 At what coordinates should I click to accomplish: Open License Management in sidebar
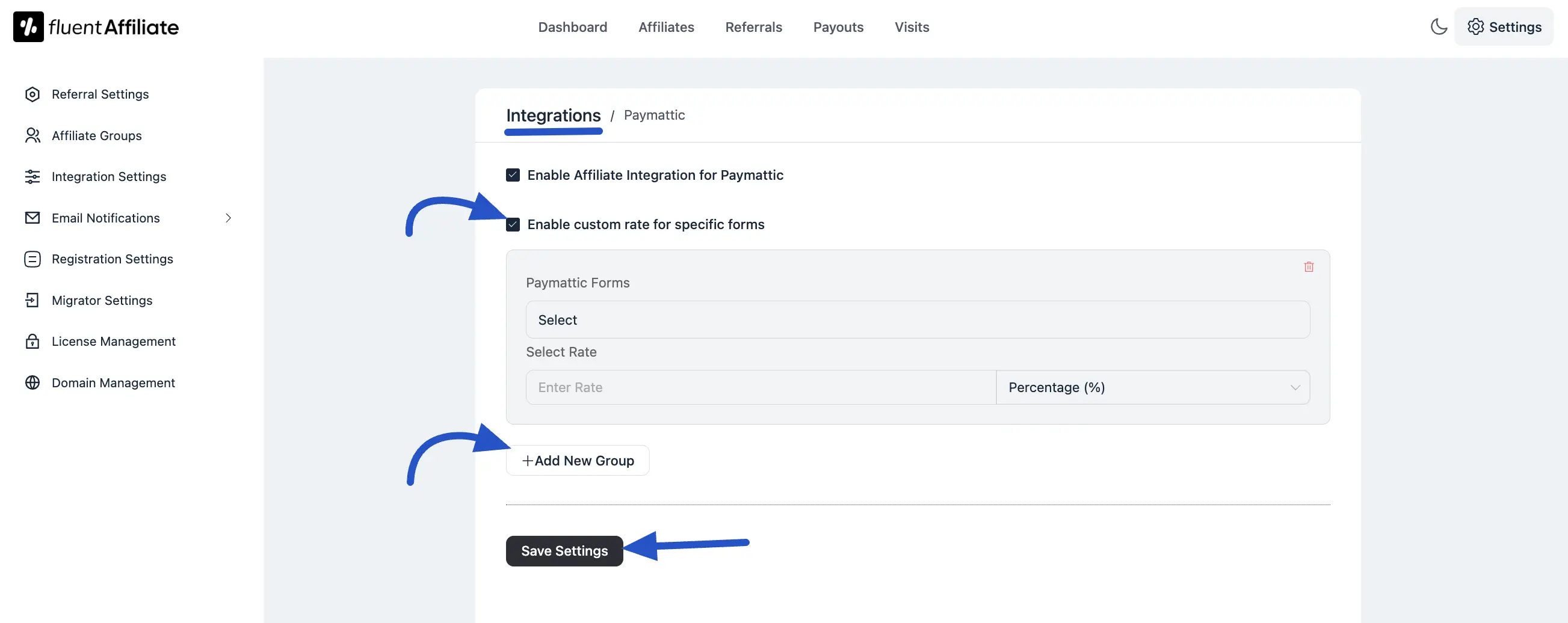point(113,342)
